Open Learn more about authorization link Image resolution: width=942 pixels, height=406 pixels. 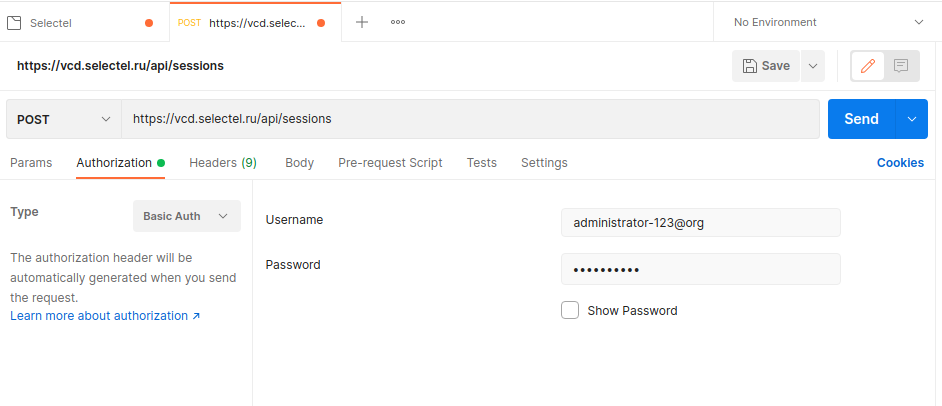coord(105,316)
